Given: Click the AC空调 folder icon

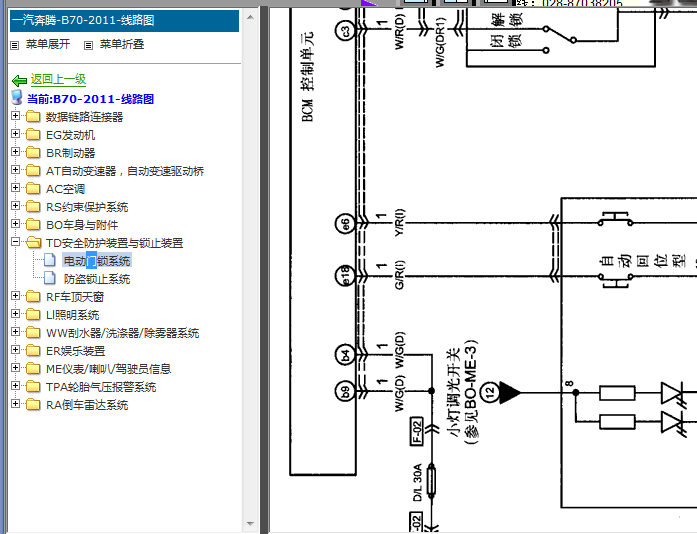Looking at the screenshot, I should click(x=33, y=189).
